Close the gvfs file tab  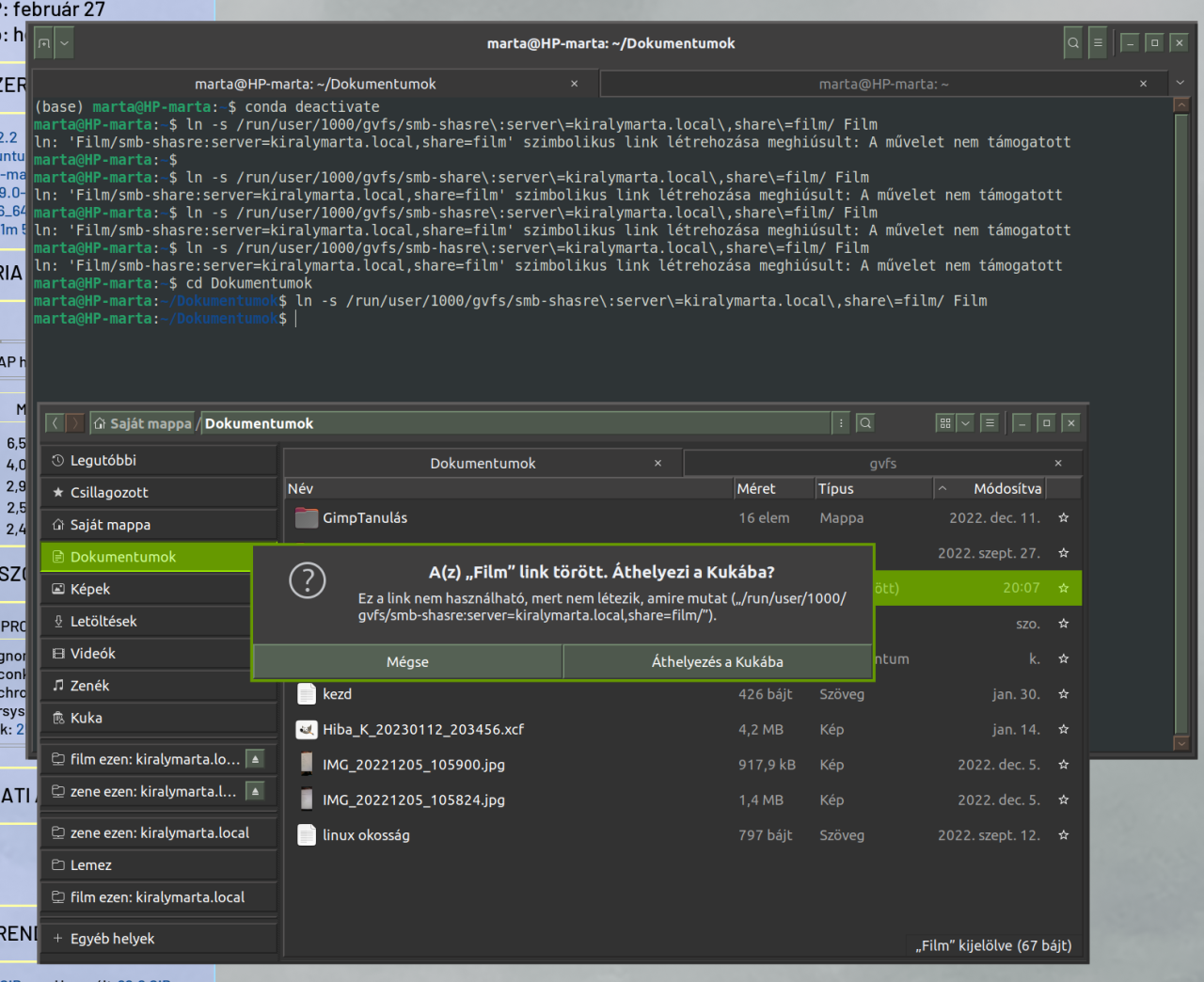[x=1058, y=463]
